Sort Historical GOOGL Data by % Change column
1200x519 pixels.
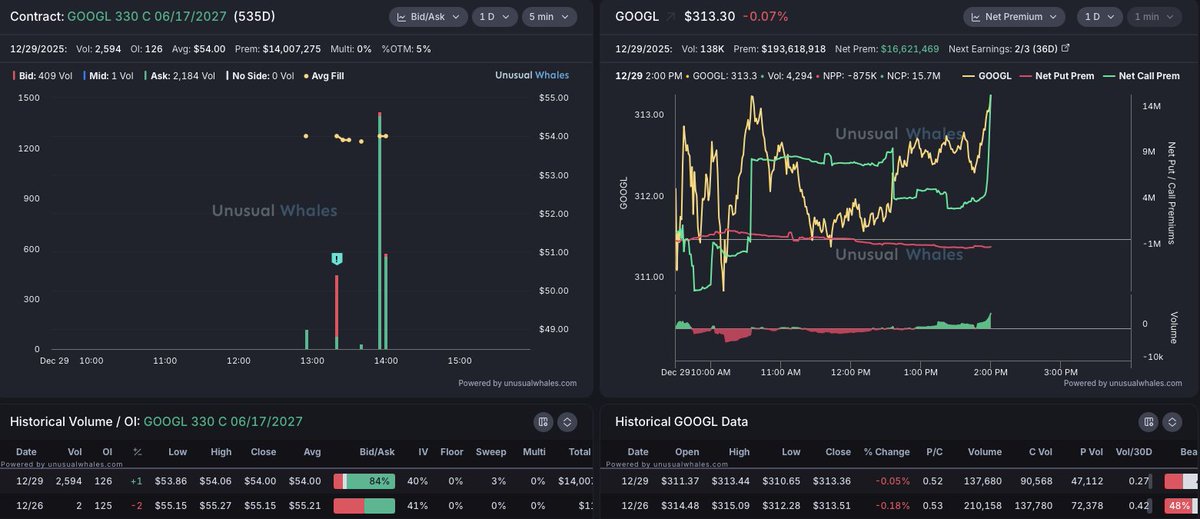[x=886, y=452]
